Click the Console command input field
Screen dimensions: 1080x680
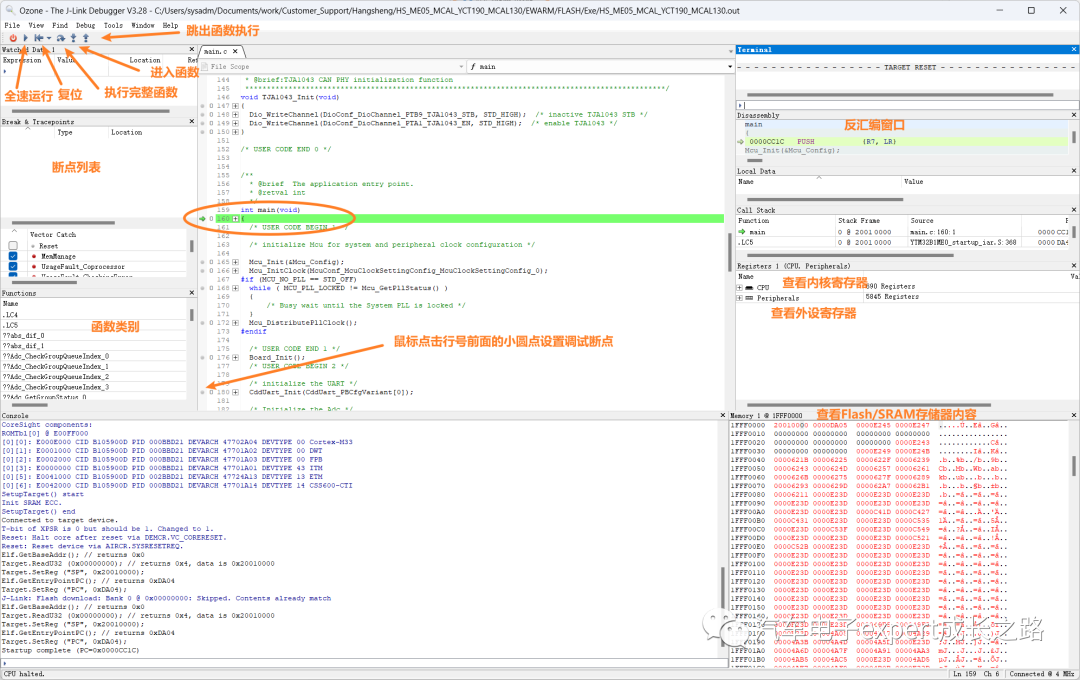point(364,663)
